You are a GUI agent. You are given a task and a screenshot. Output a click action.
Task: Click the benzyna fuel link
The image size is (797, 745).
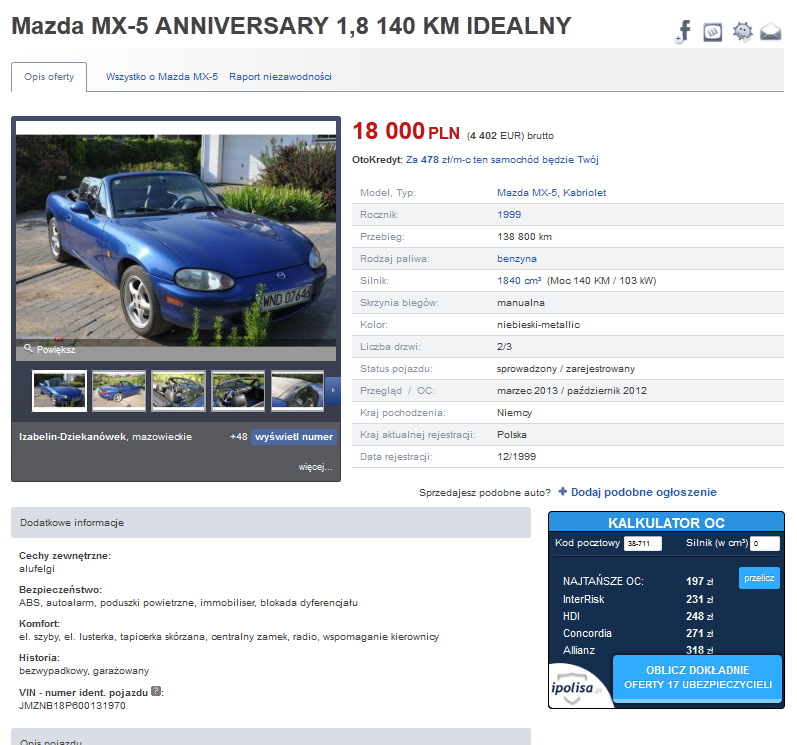coord(516,259)
